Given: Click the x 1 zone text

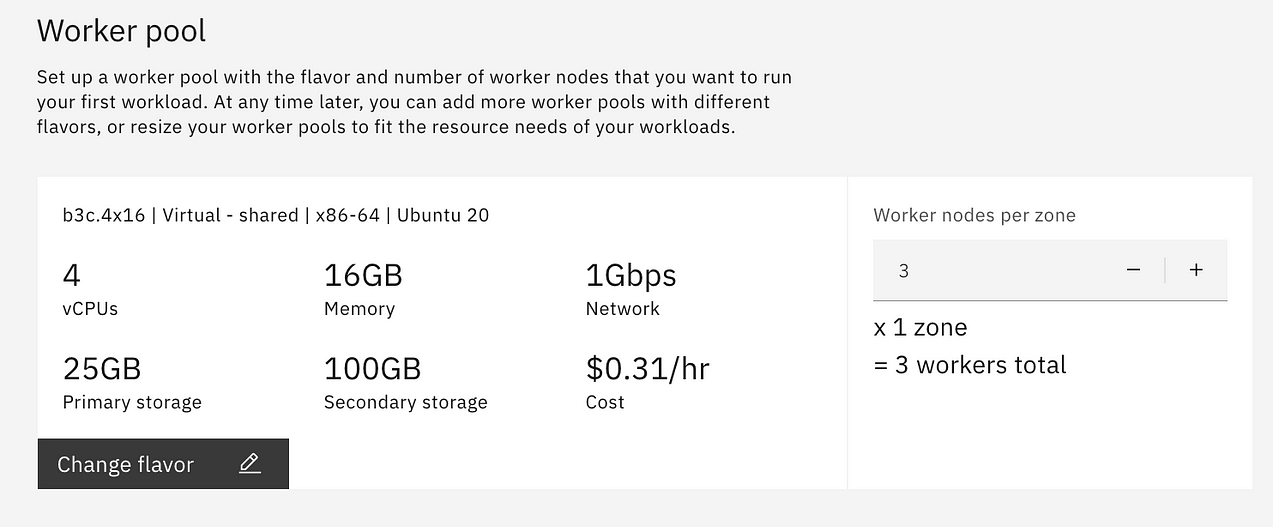Looking at the screenshot, I should coord(920,327).
